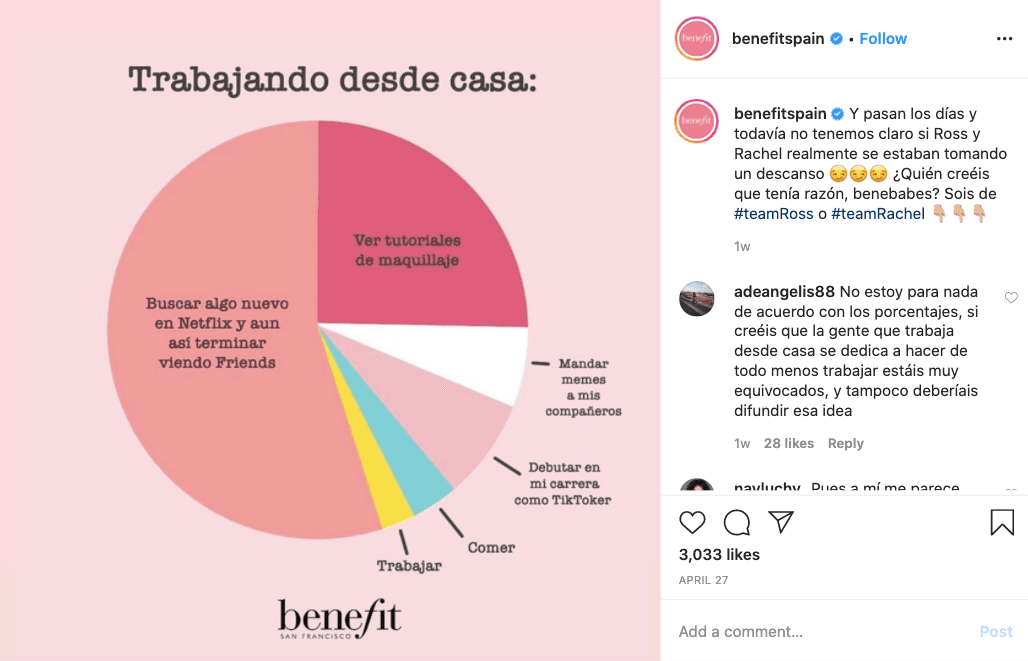The height and width of the screenshot is (661, 1028).
Task: Save post with the bookmark icon
Action: point(1002,523)
